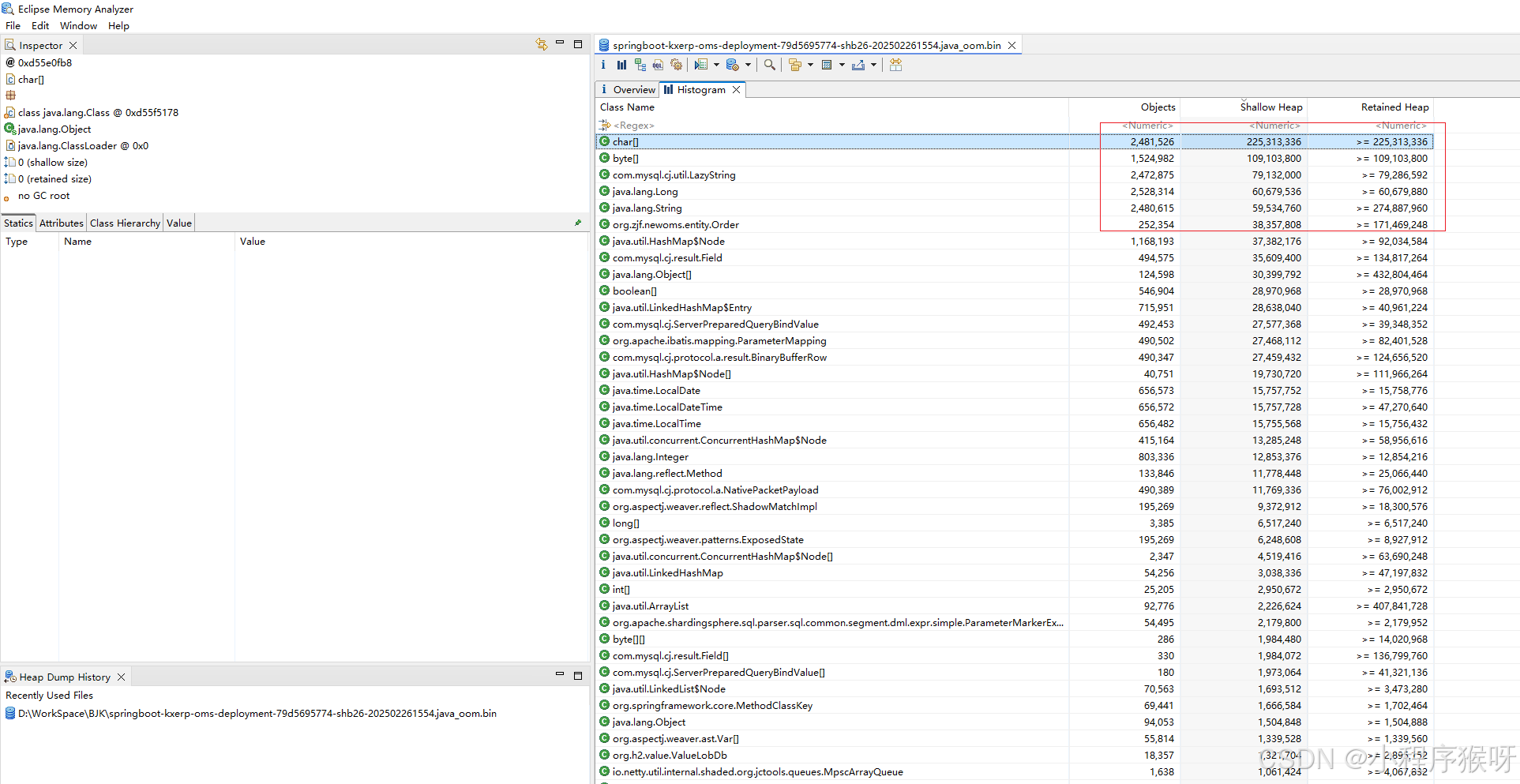Create a histogram from the toolbar

pos(621,65)
